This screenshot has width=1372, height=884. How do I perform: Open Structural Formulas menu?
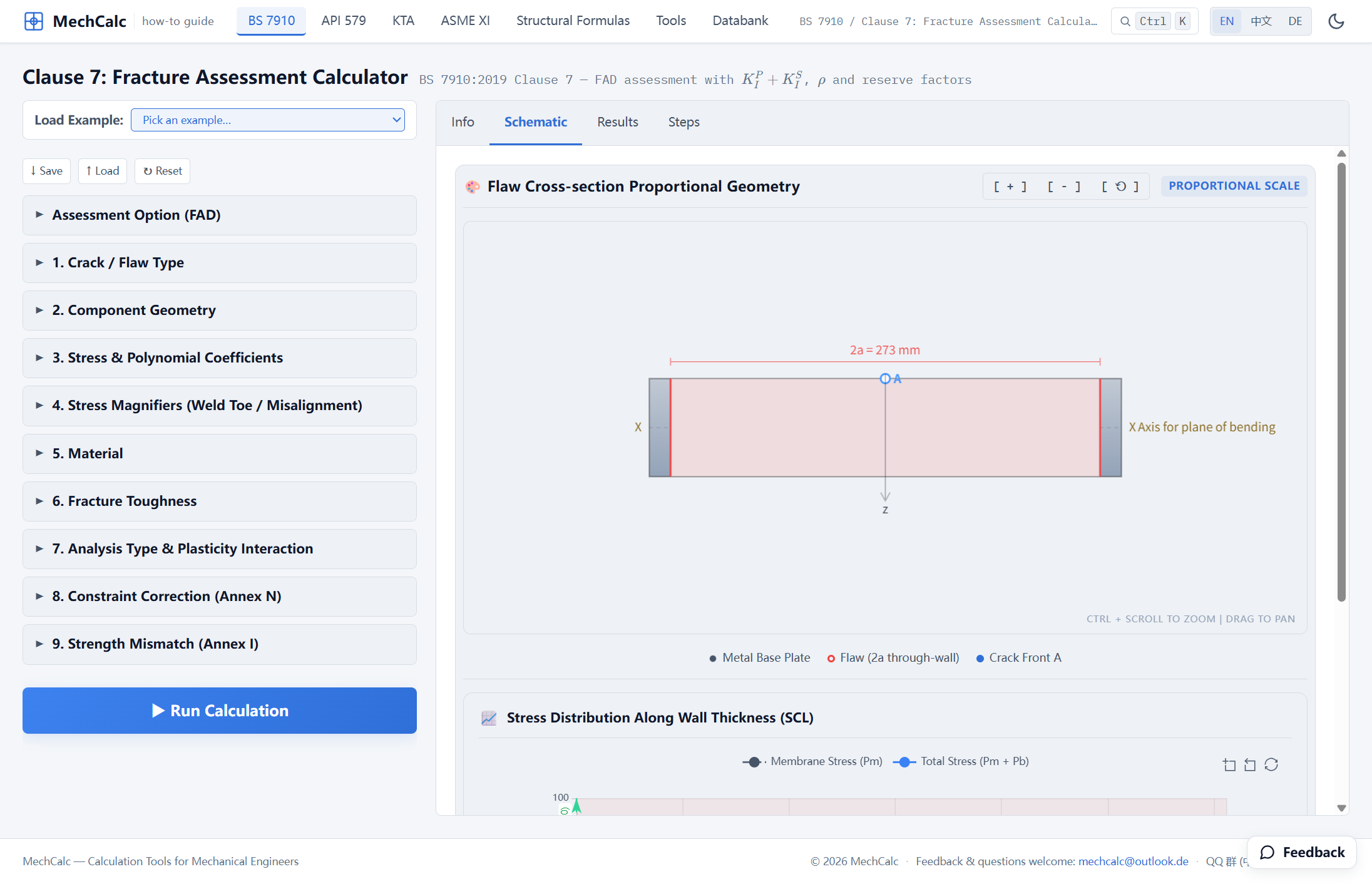[x=573, y=21]
